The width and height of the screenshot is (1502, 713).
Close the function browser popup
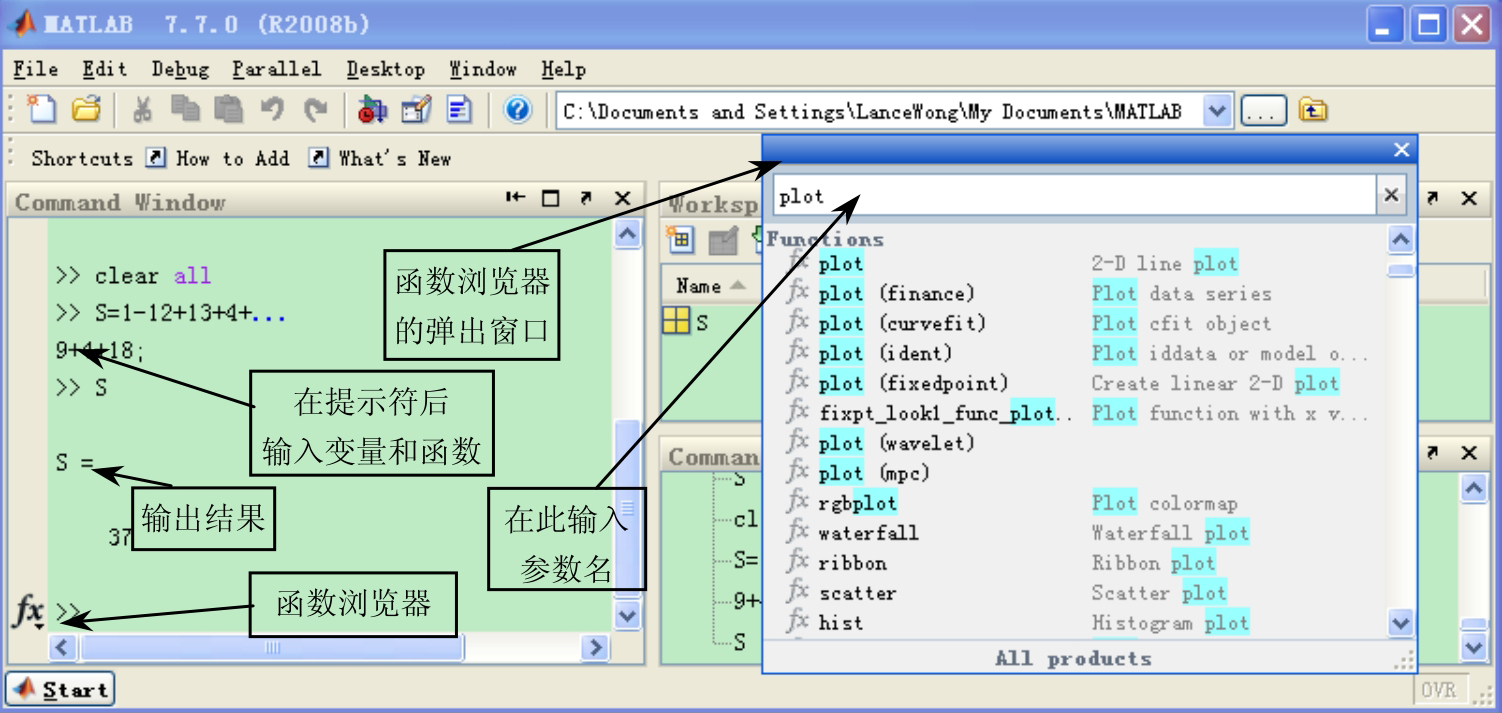click(1401, 150)
